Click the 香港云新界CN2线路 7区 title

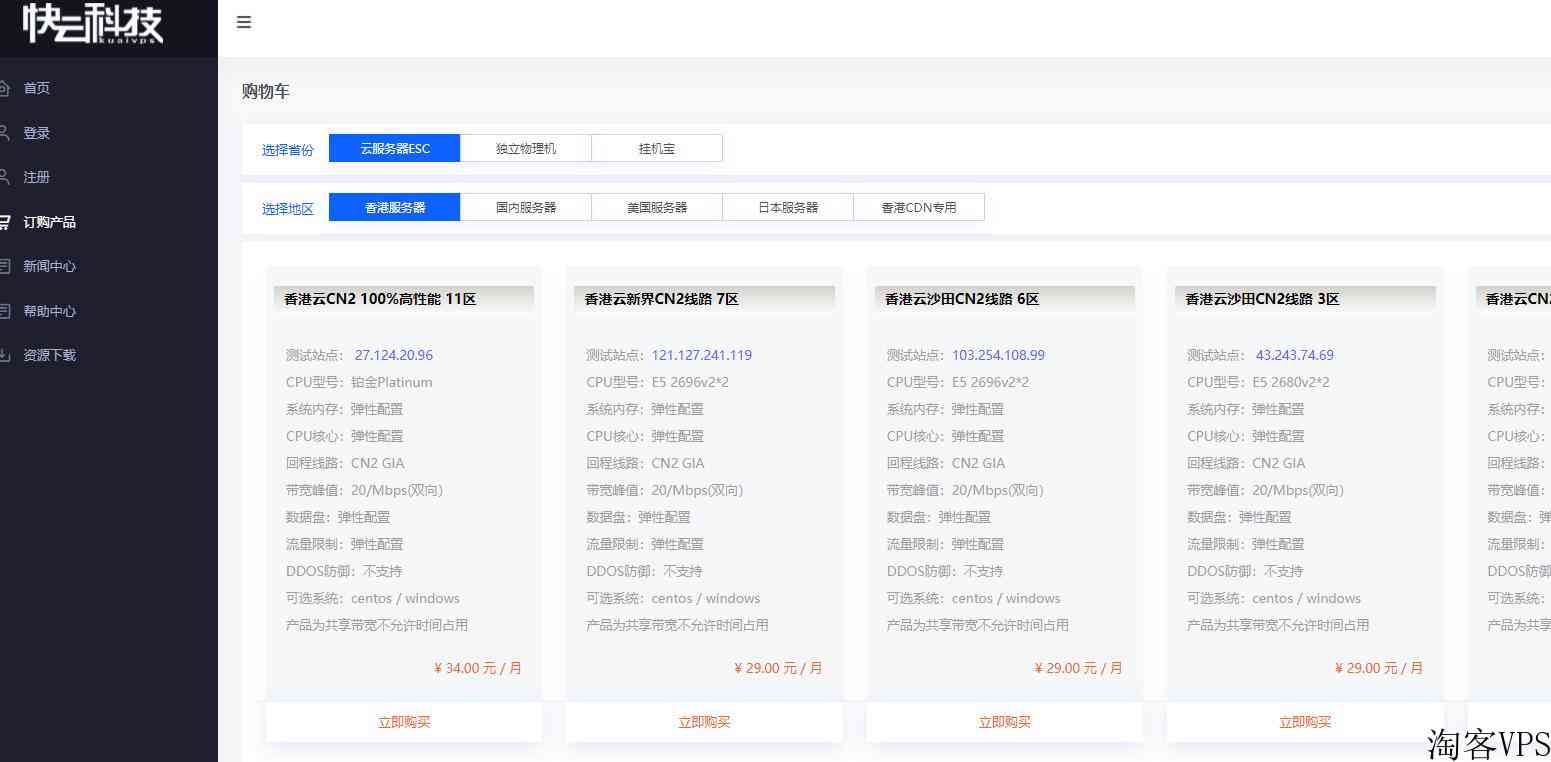662,299
